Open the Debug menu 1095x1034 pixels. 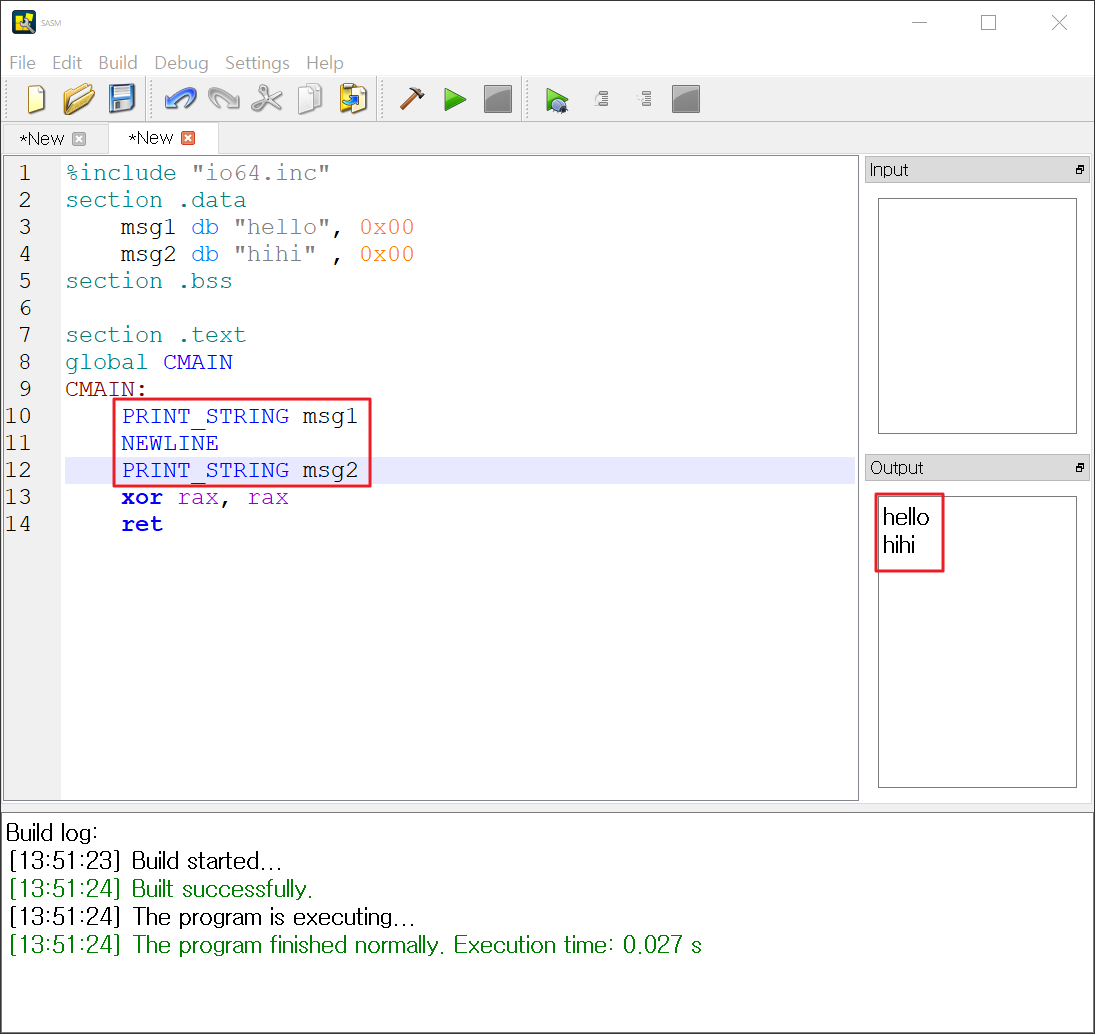coord(182,63)
